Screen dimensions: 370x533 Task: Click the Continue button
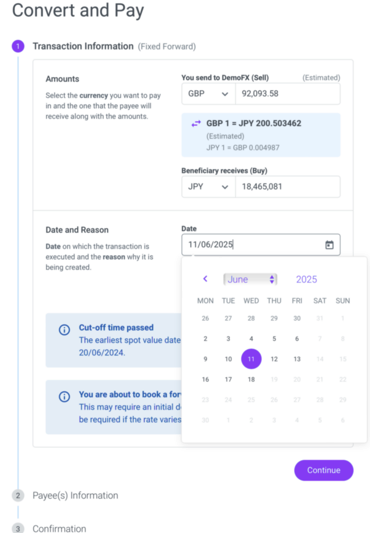click(324, 470)
